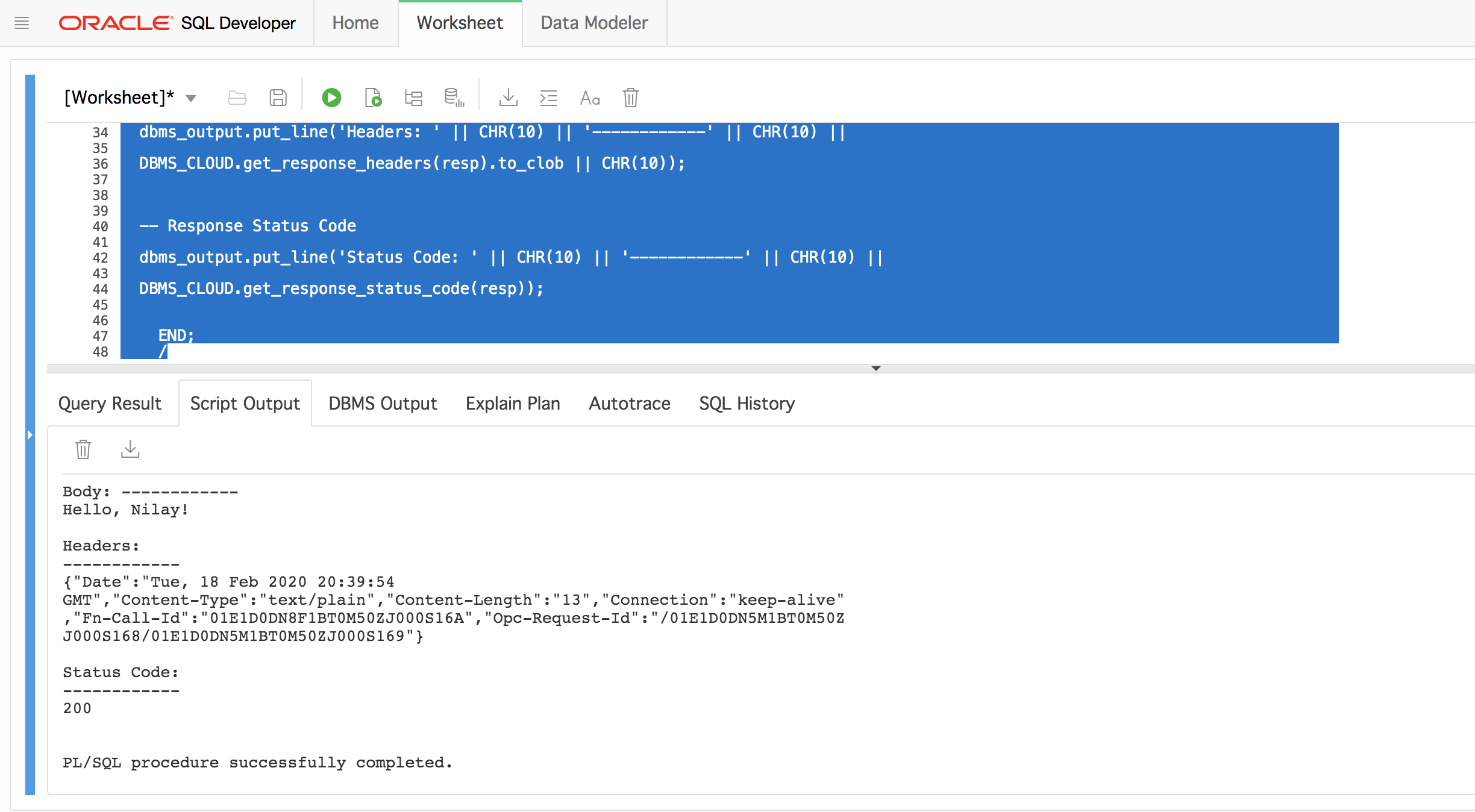
Task: Click the Autotrace toolbar icon
Action: click(454, 98)
